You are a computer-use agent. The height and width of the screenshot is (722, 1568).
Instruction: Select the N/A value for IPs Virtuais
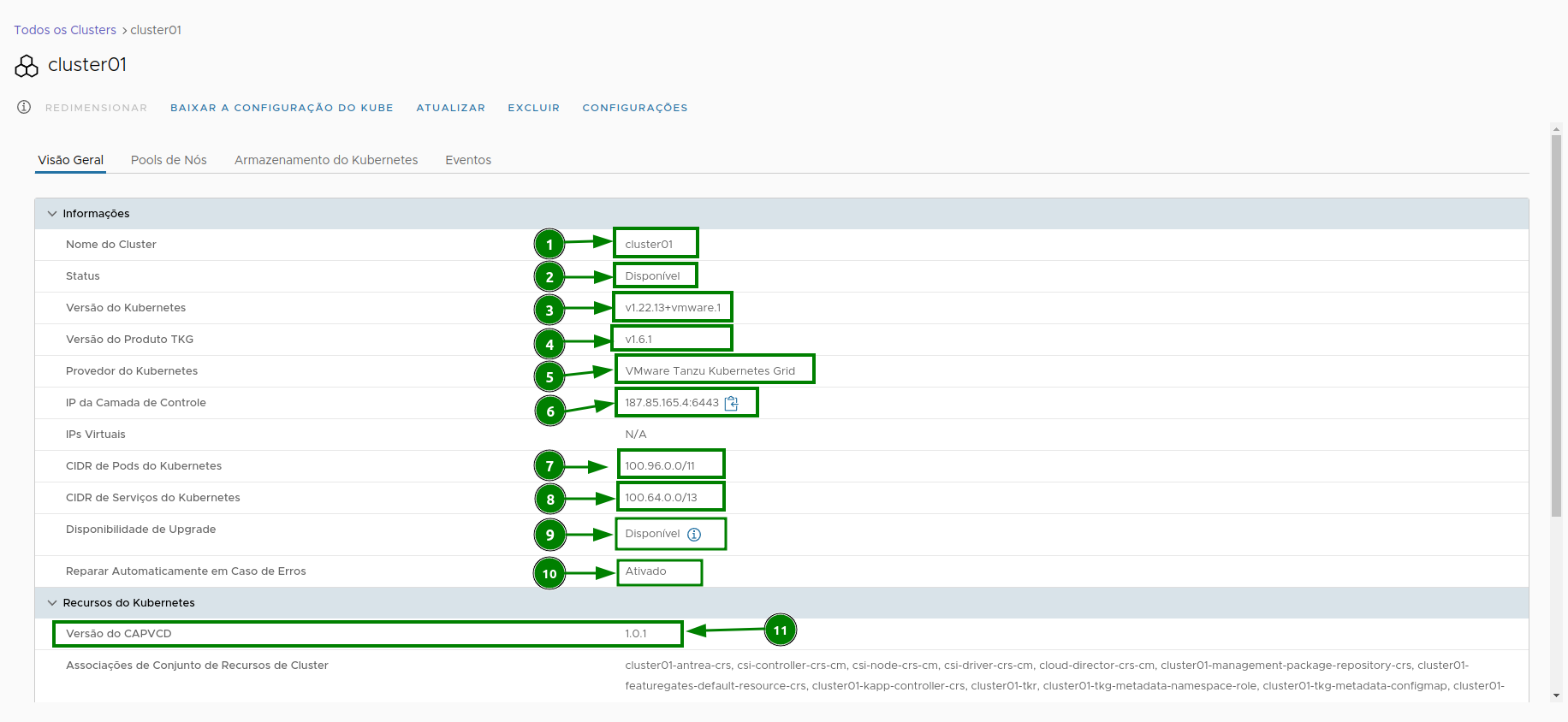636,435
